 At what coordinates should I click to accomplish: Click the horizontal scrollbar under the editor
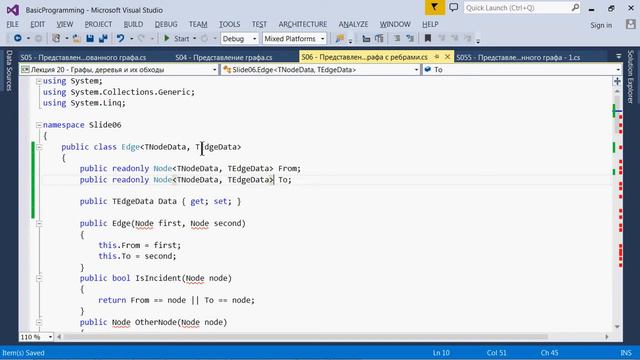(305, 337)
